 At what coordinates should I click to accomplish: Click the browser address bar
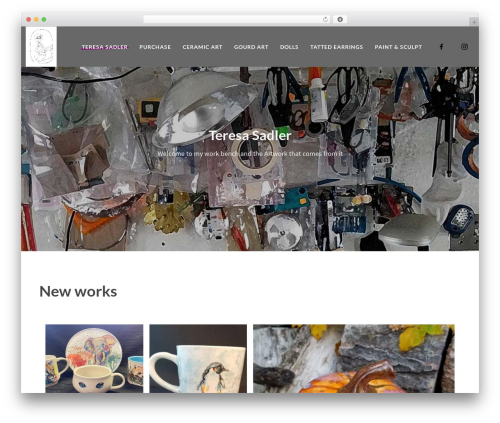click(237, 19)
